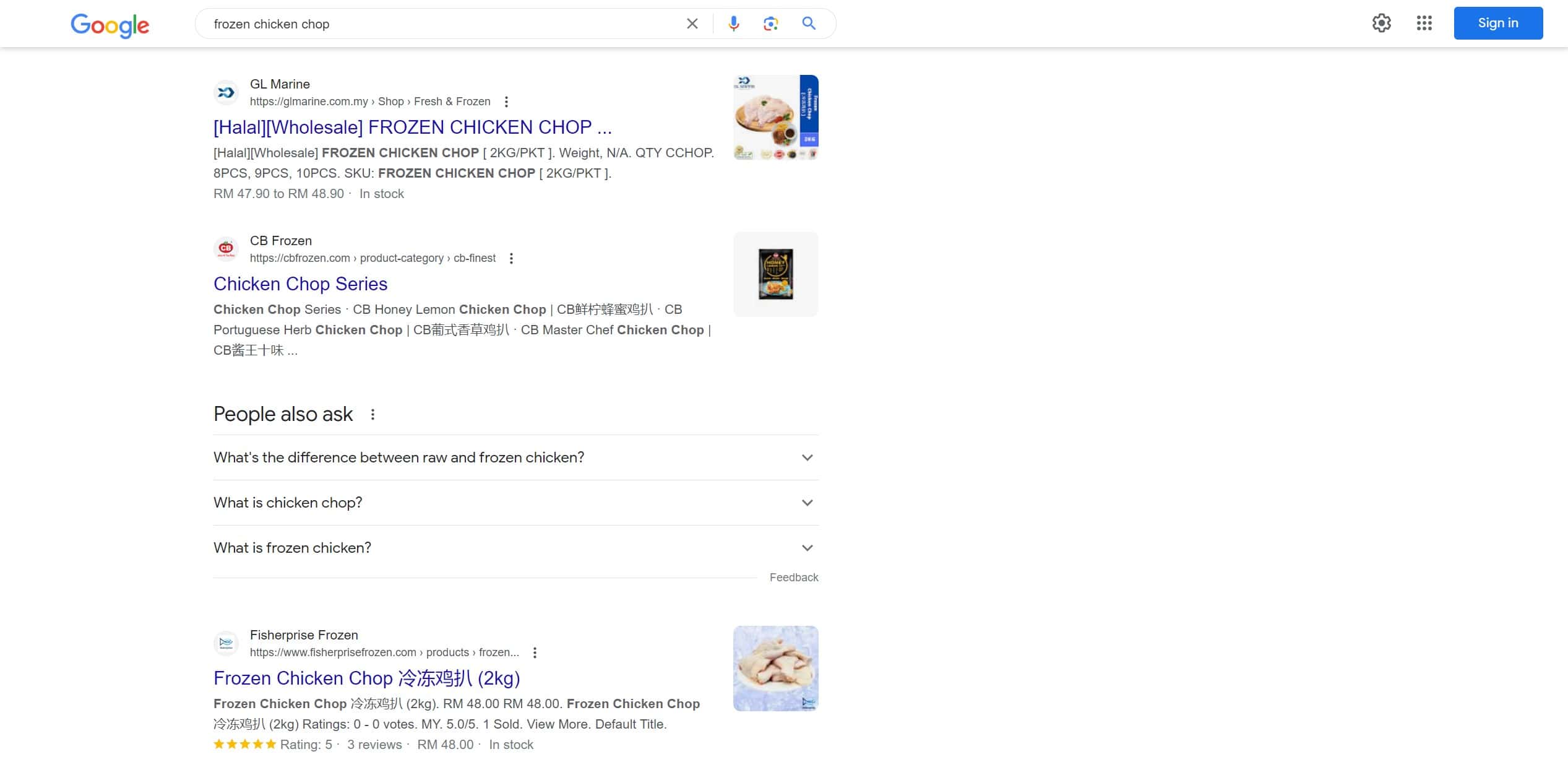Open quick settings gear icon
The image size is (1568, 775).
[1381, 23]
